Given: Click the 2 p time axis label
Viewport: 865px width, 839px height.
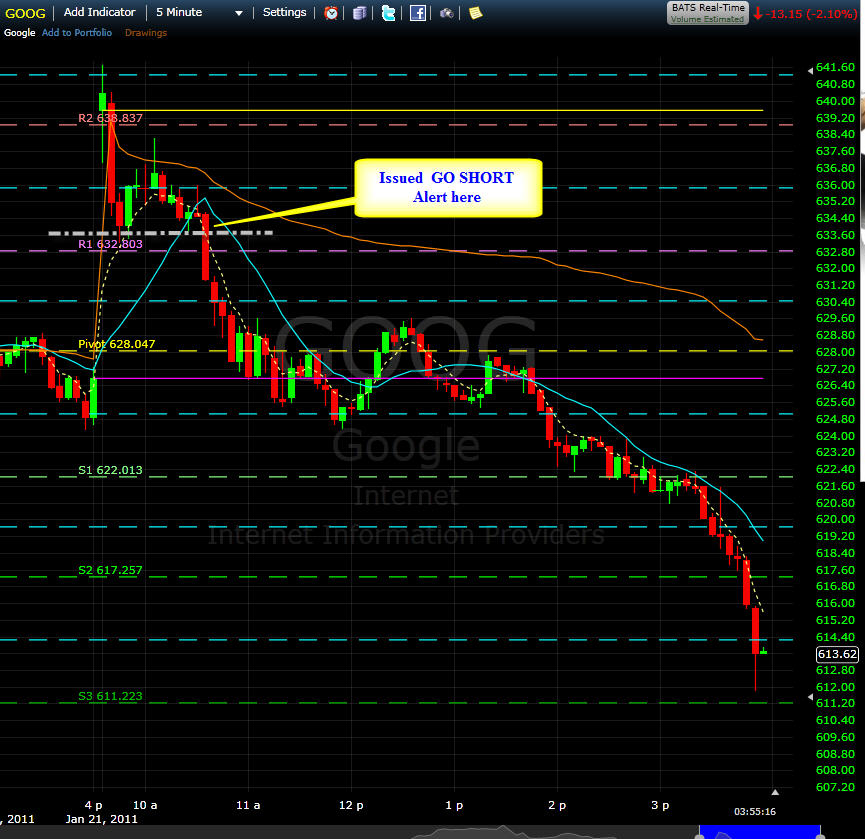Looking at the screenshot, I should coord(557,805).
